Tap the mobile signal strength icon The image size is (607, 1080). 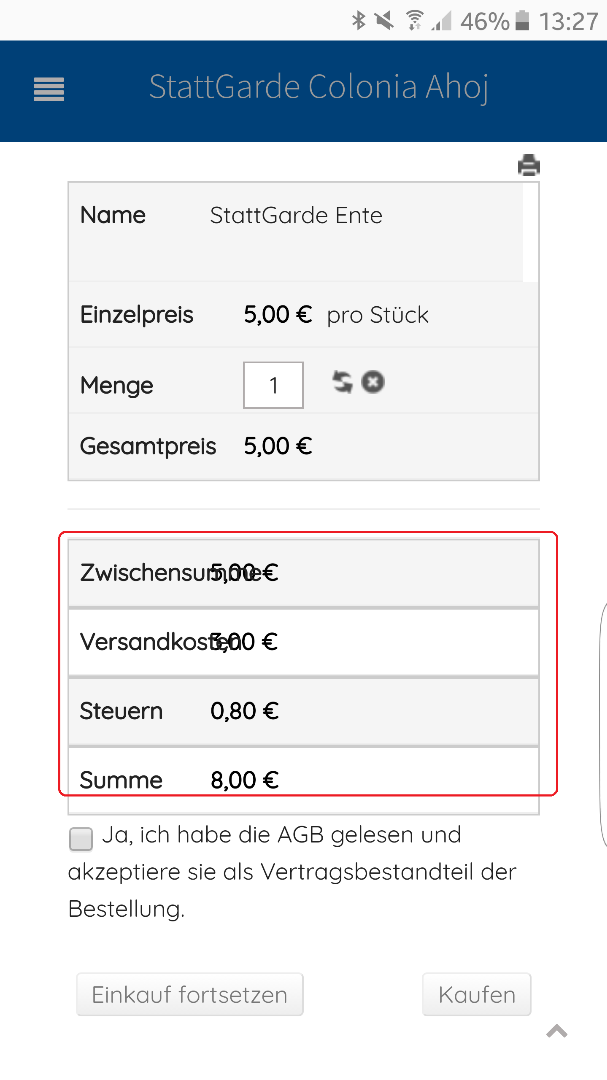[440, 21]
